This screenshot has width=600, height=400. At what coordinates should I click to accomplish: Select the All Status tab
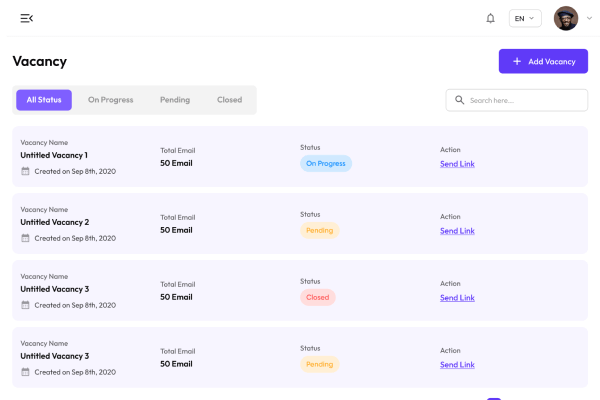(44, 100)
